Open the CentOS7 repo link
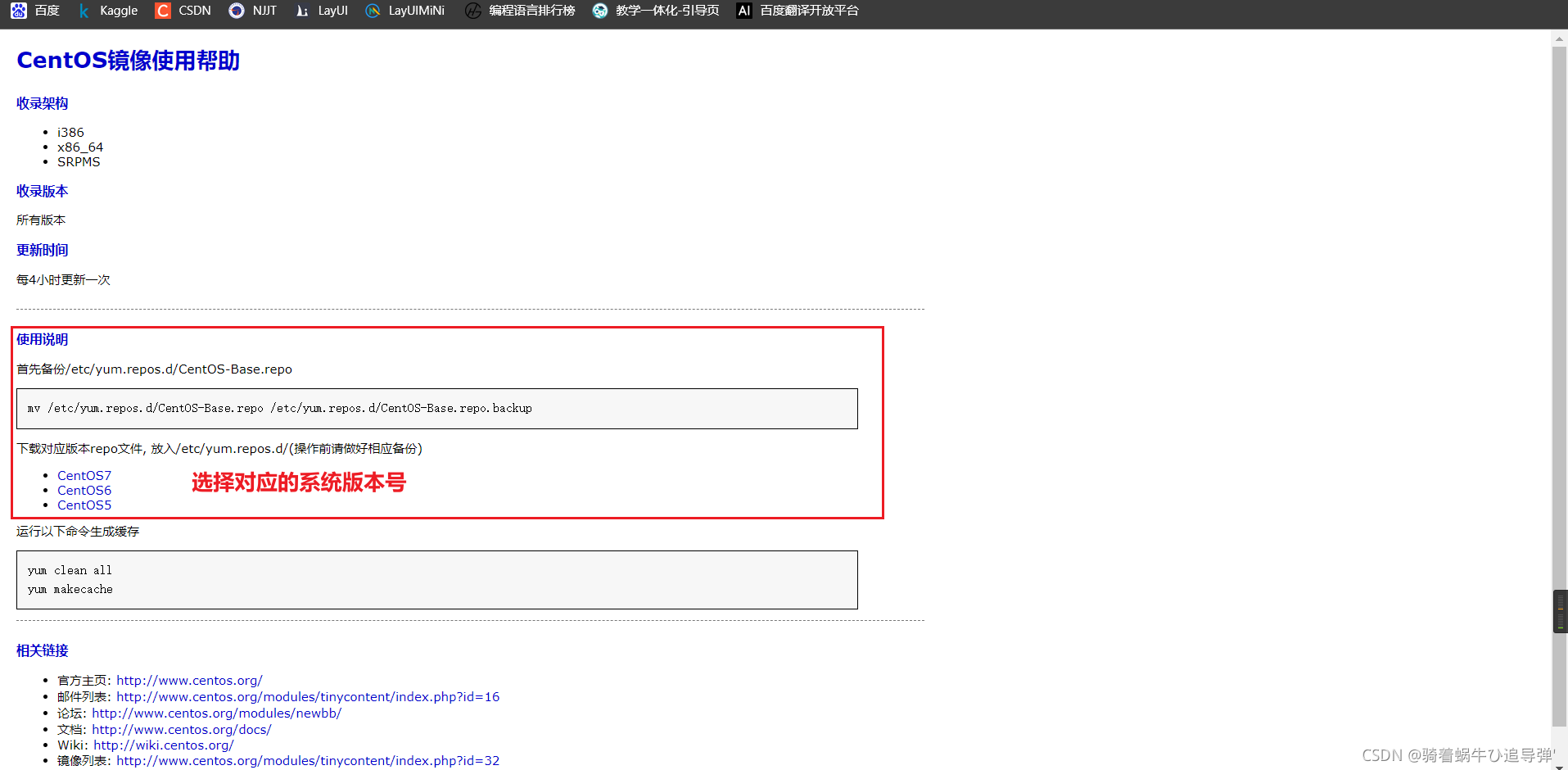Image resolution: width=1568 pixels, height=770 pixels. coord(84,475)
